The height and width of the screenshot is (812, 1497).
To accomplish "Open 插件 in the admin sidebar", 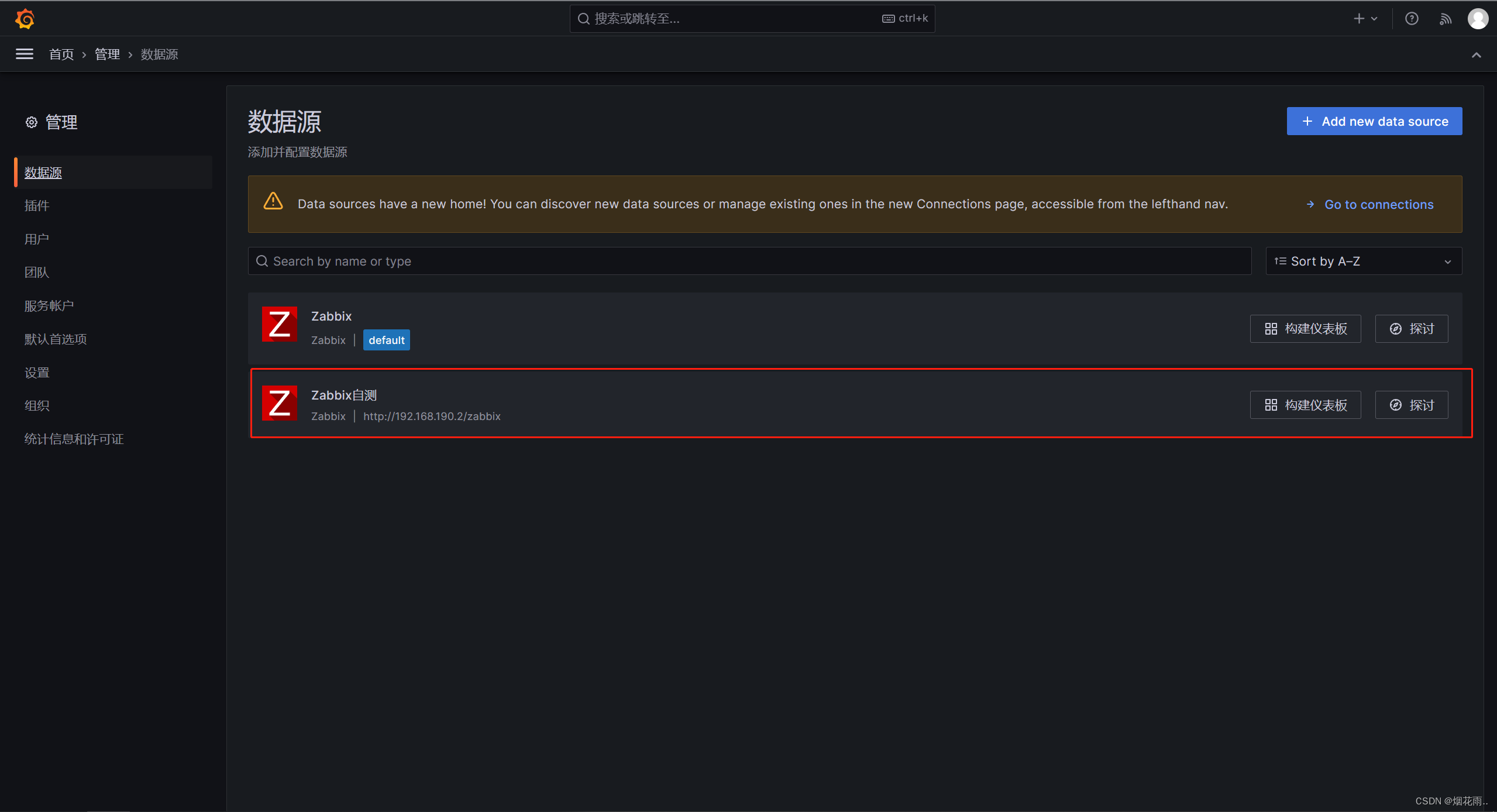I will pos(36,205).
